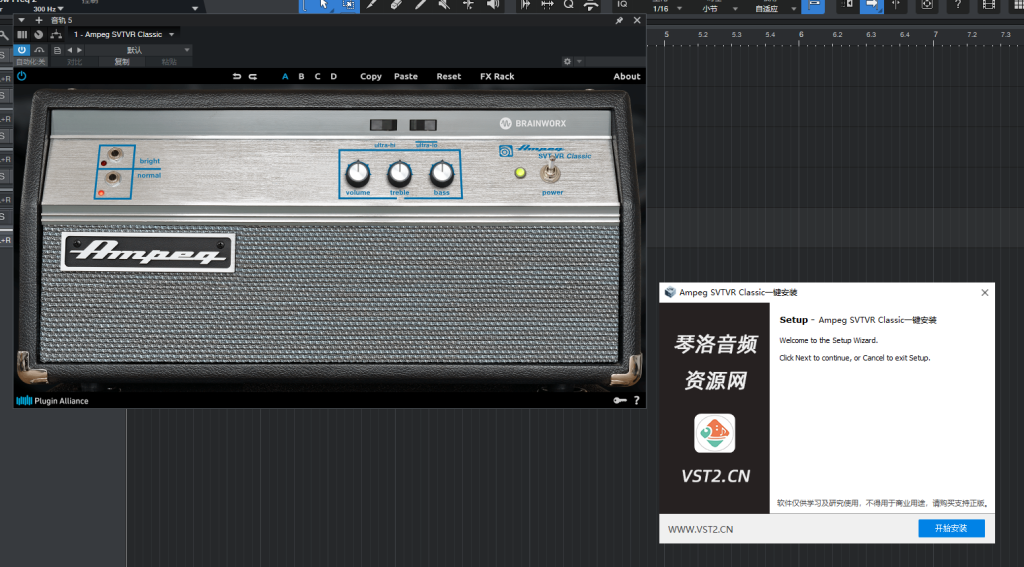
Task: Open the 小节 timebase dropdown
Action: (x=719, y=8)
